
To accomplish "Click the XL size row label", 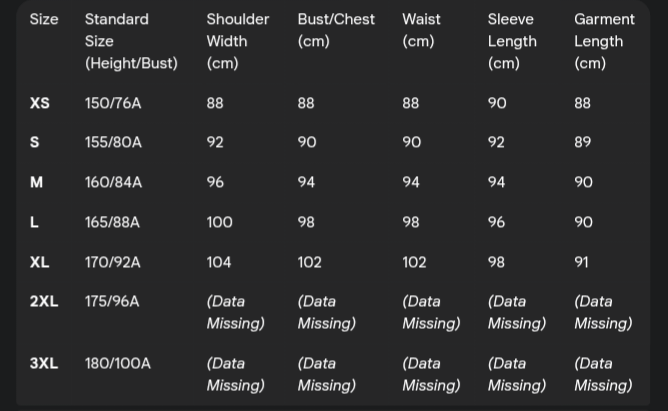I will click(40, 262).
